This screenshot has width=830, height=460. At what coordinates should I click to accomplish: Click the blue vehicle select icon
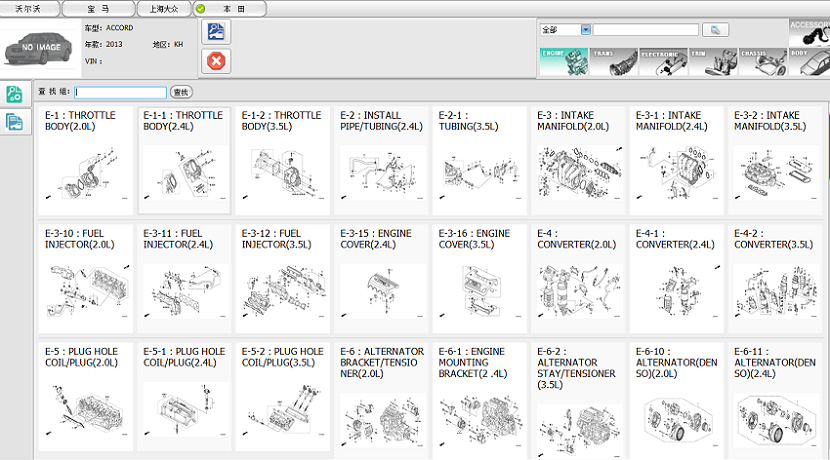point(215,32)
